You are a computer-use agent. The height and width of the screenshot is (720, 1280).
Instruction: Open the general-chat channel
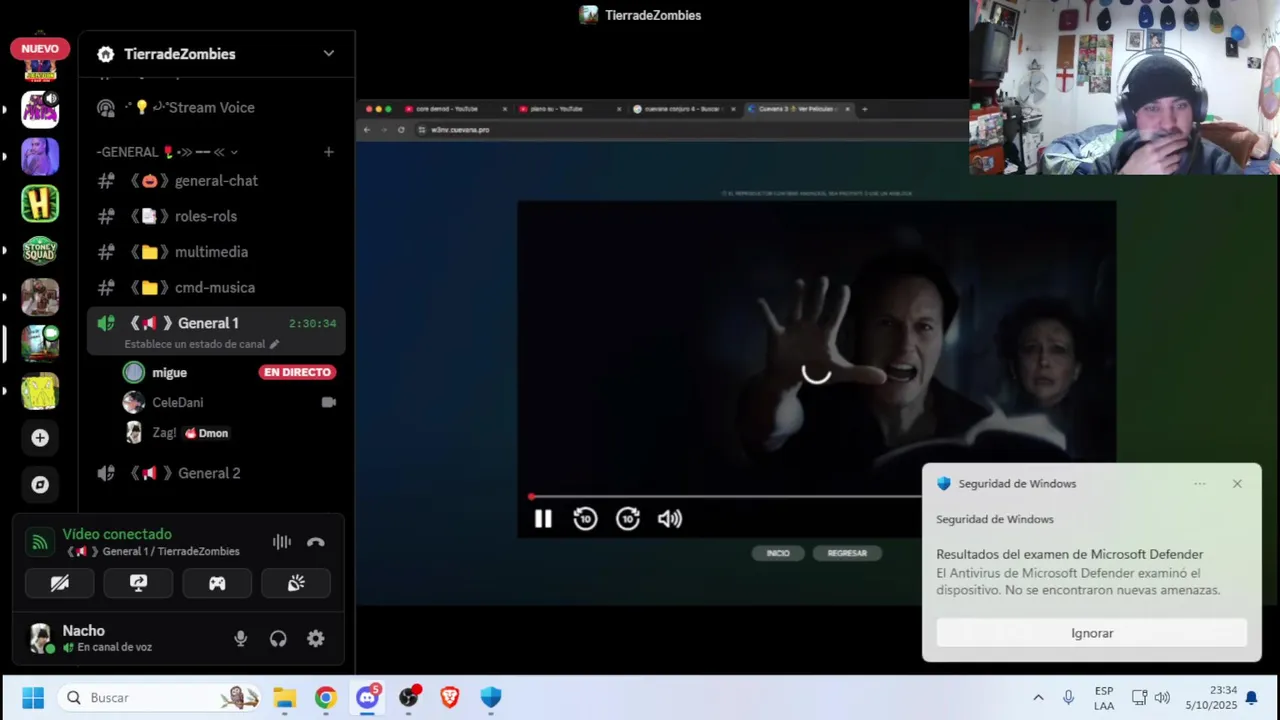[216, 180]
